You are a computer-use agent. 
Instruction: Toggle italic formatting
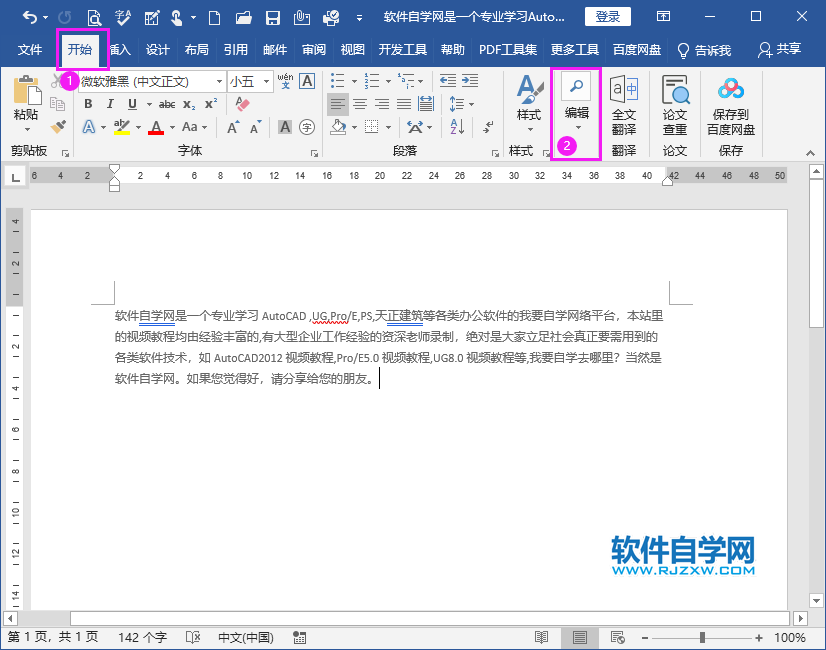click(110, 104)
